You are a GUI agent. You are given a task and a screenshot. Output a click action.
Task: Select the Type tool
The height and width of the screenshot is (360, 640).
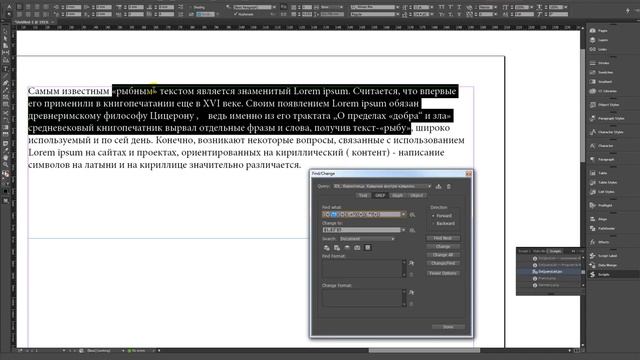[5, 69]
